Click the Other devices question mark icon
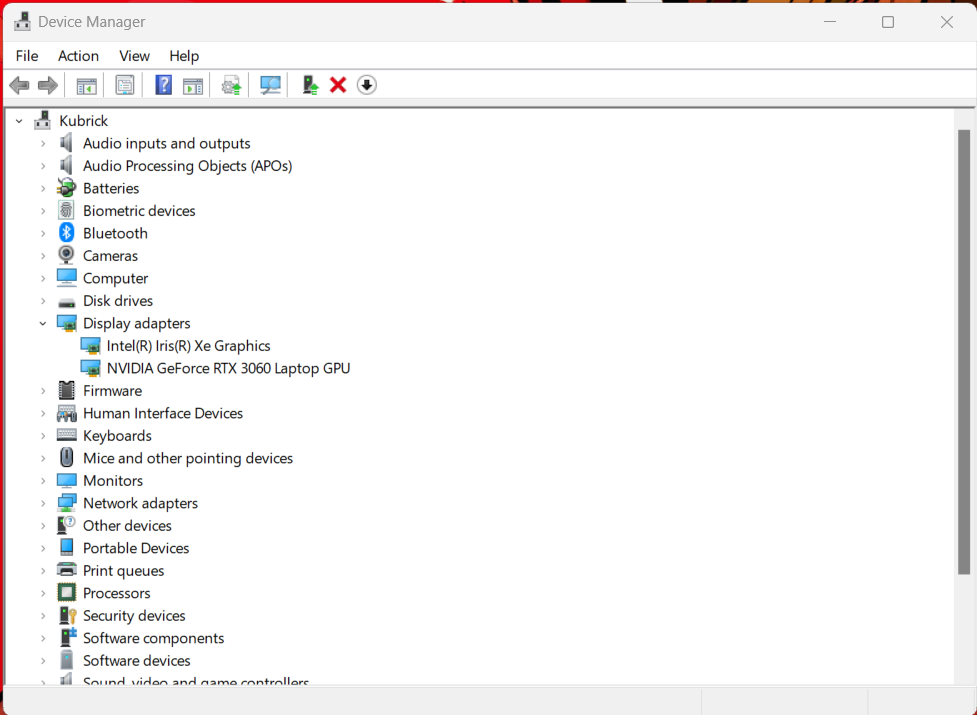Image resolution: width=977 pixels, height=715 pixels. coord(67,525)
